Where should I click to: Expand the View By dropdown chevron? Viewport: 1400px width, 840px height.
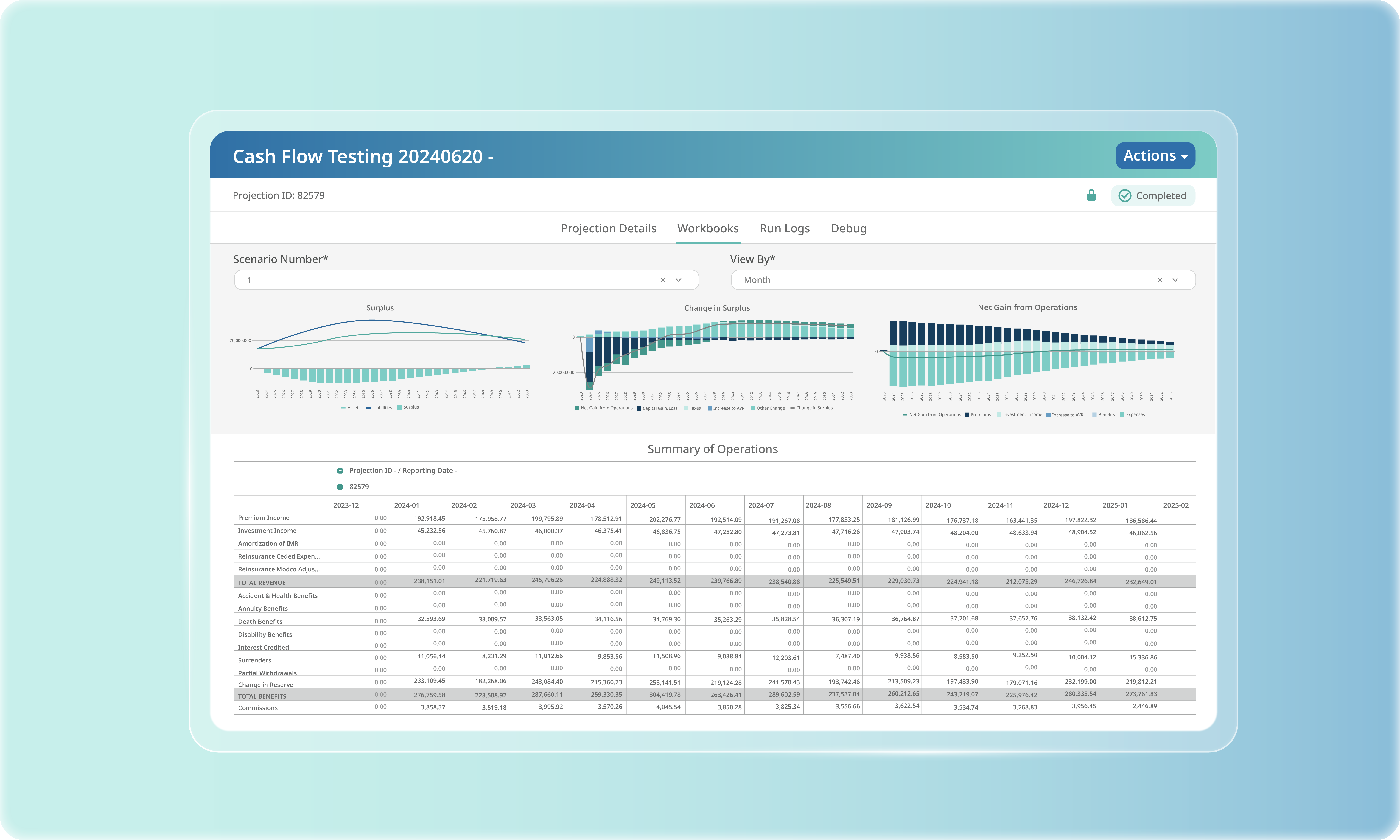click(1175, 280)
